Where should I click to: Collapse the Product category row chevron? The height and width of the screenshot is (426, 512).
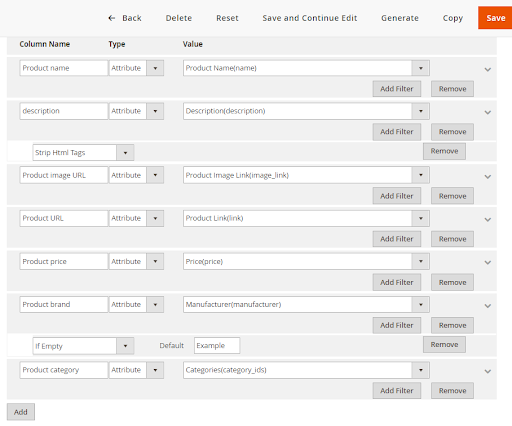point(488,371)
